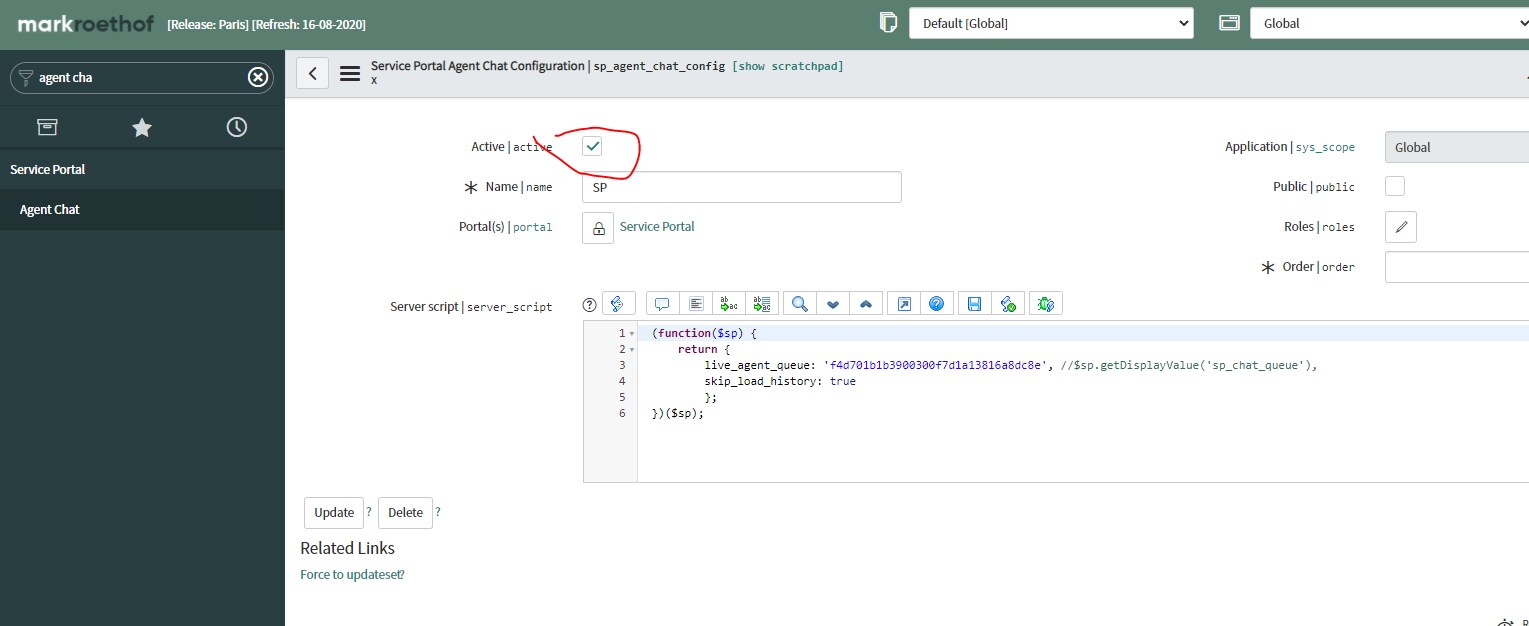Image resolution: width=1529 pixels, height=626 pixels.
Task: Open the Default [Global] update set dropdown
Action: [x=1051, y=23]
